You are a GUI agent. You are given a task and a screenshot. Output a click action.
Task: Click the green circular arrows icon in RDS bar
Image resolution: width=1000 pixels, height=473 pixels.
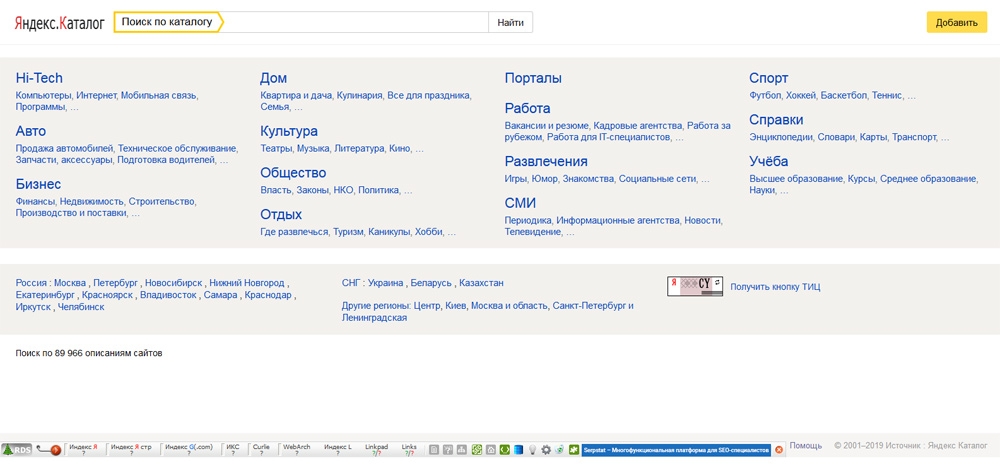(x=476, y=449)
